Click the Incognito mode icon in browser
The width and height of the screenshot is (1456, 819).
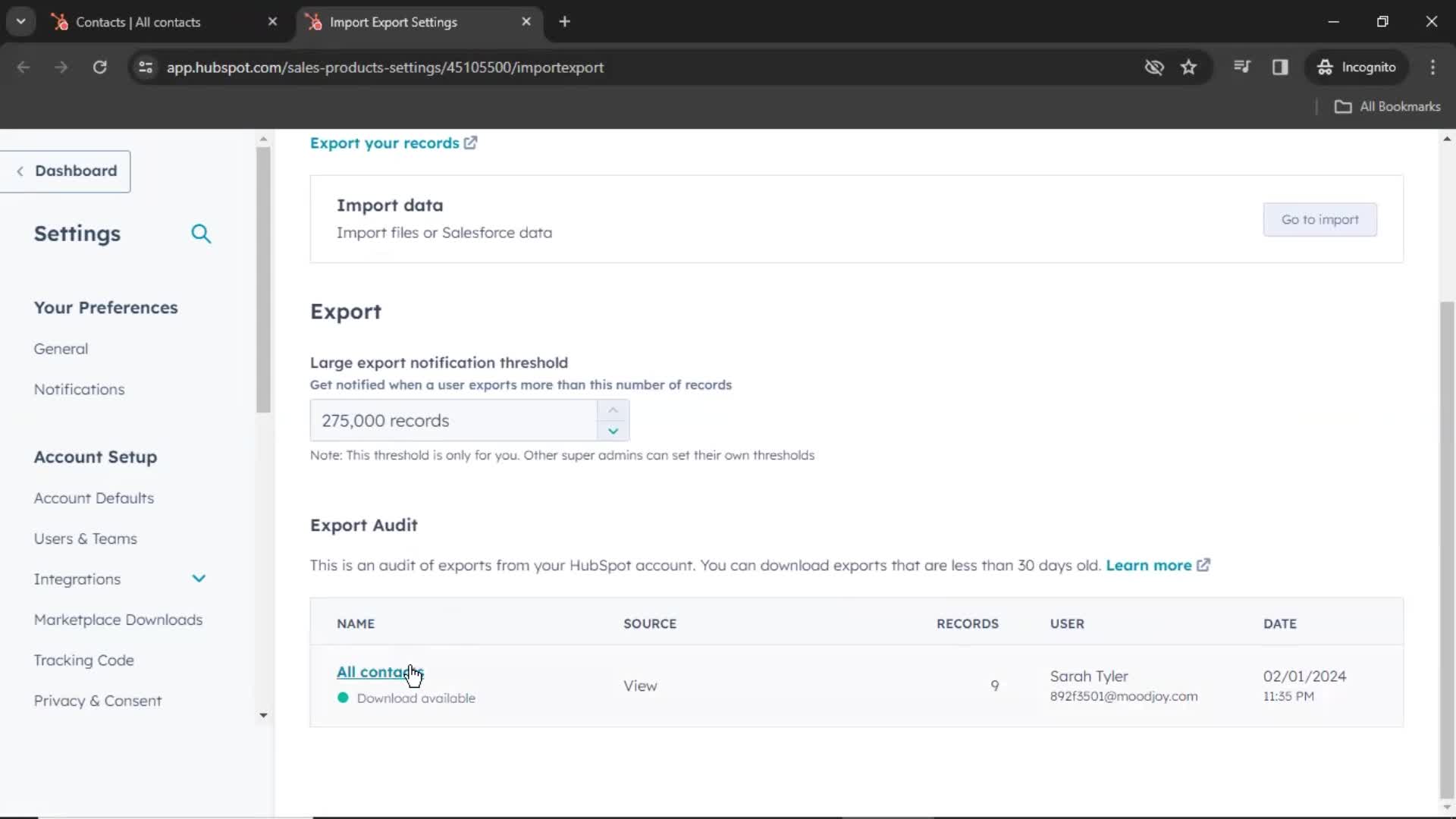tap(1323, 67)
